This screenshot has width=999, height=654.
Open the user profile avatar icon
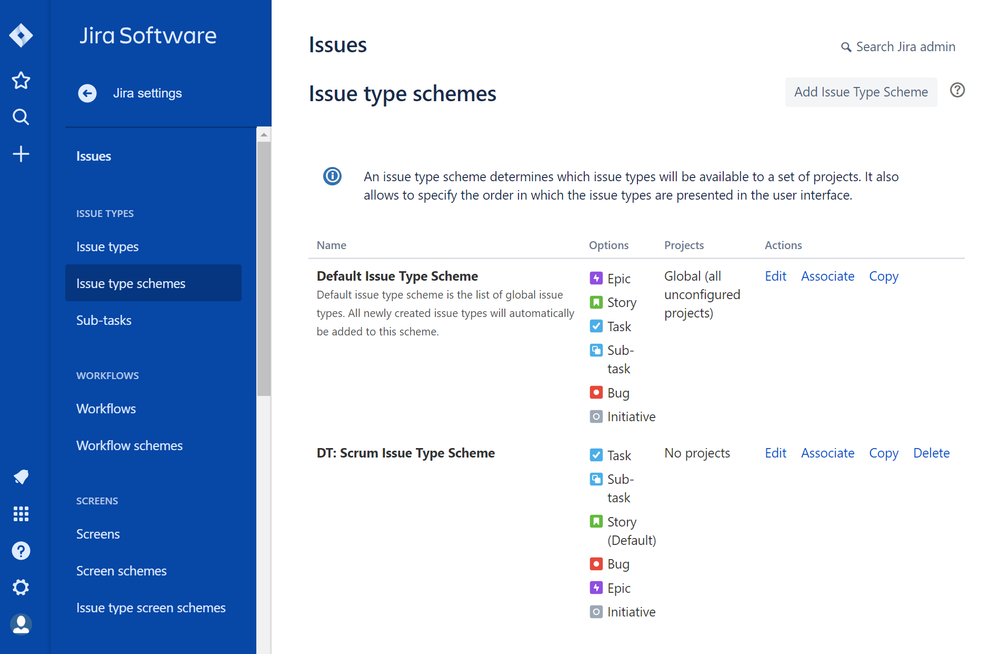pyautogui.click(x=21, y=624)
